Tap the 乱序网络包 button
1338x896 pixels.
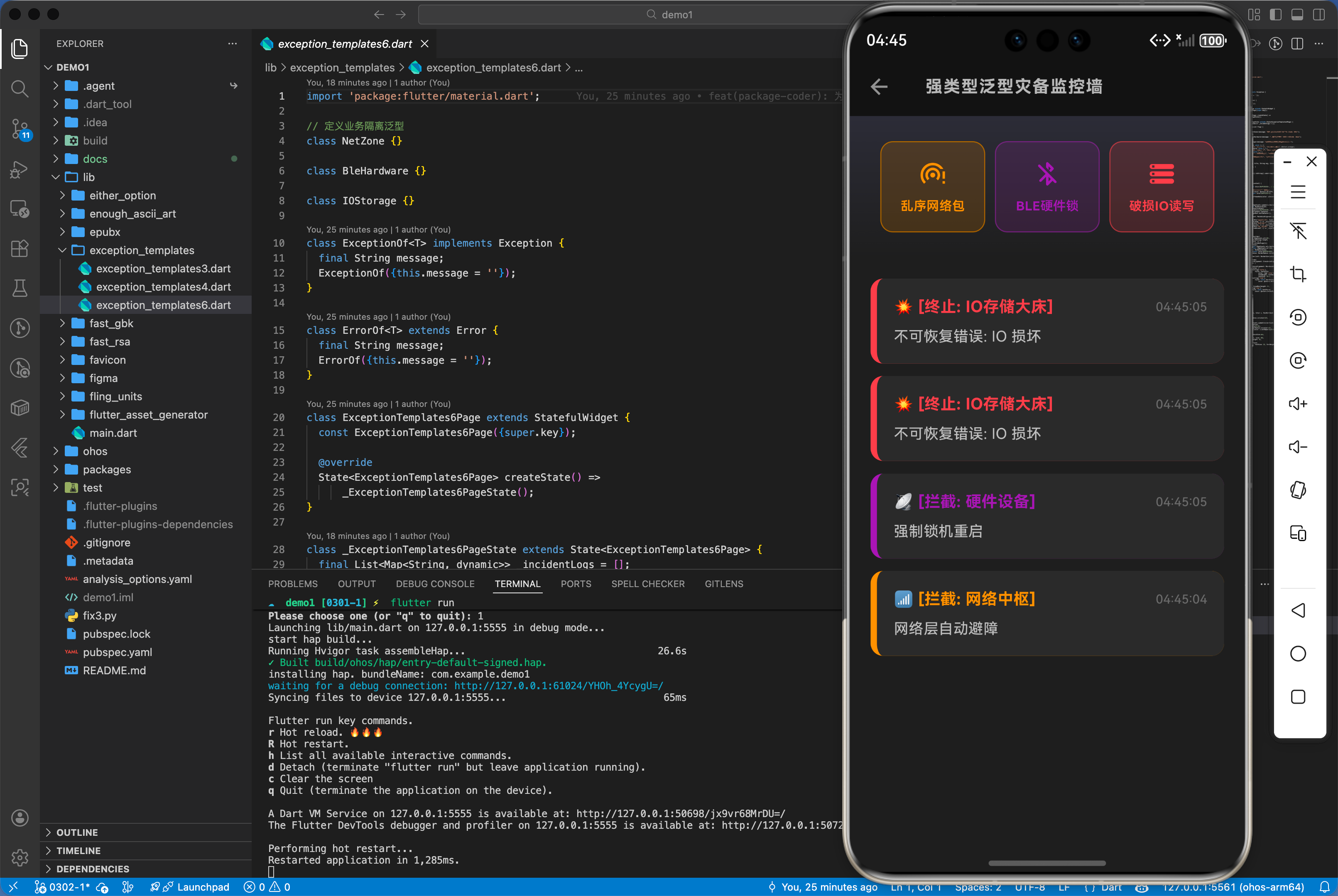click(932, 187)
